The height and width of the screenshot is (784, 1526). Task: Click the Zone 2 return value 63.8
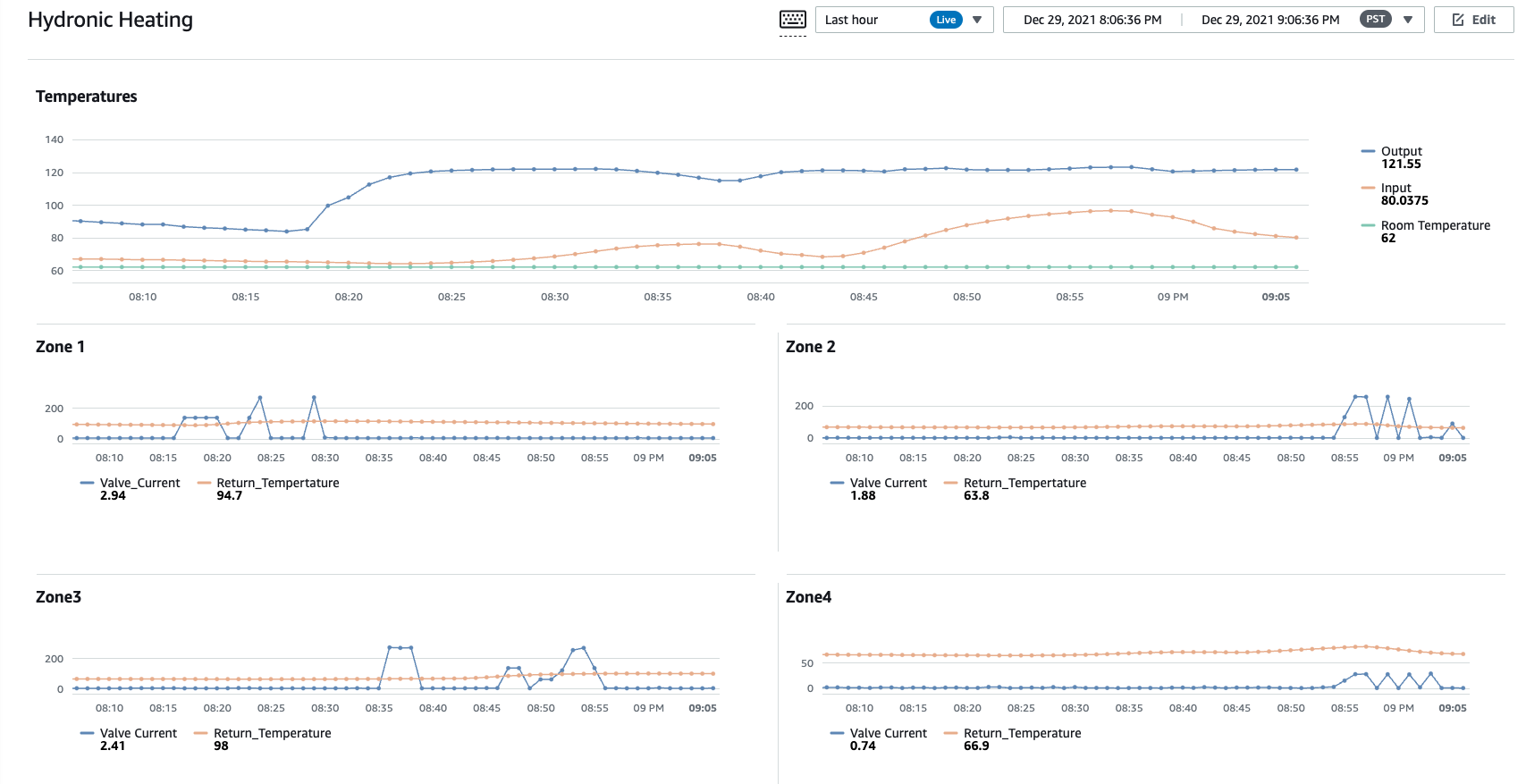tap(976, 495)
